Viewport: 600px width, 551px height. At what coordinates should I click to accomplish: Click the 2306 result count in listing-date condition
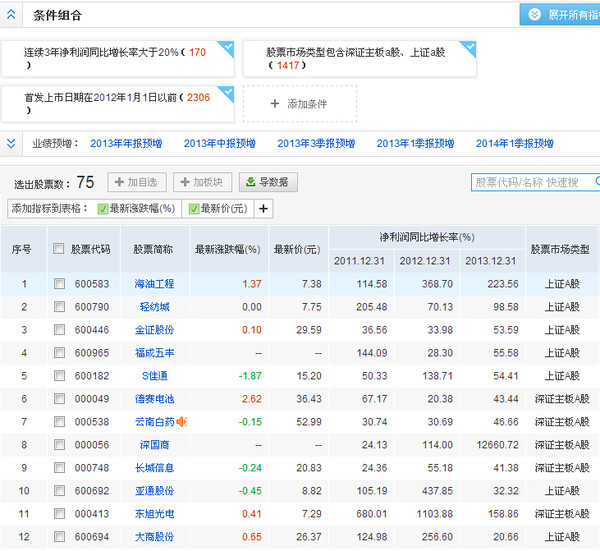coord(198,98)
